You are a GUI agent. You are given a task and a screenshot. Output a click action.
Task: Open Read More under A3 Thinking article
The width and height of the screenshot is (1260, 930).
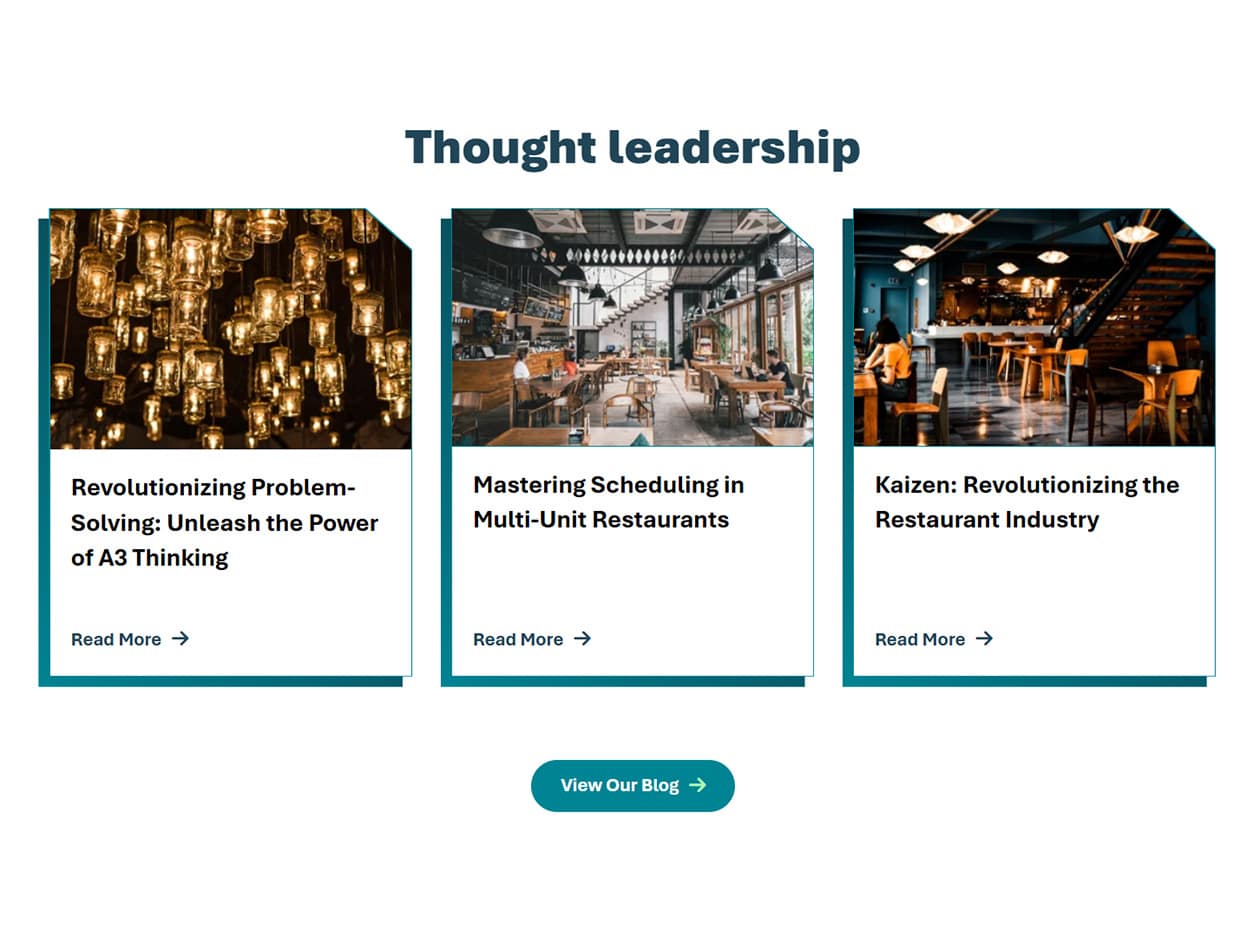click(116, 640)
